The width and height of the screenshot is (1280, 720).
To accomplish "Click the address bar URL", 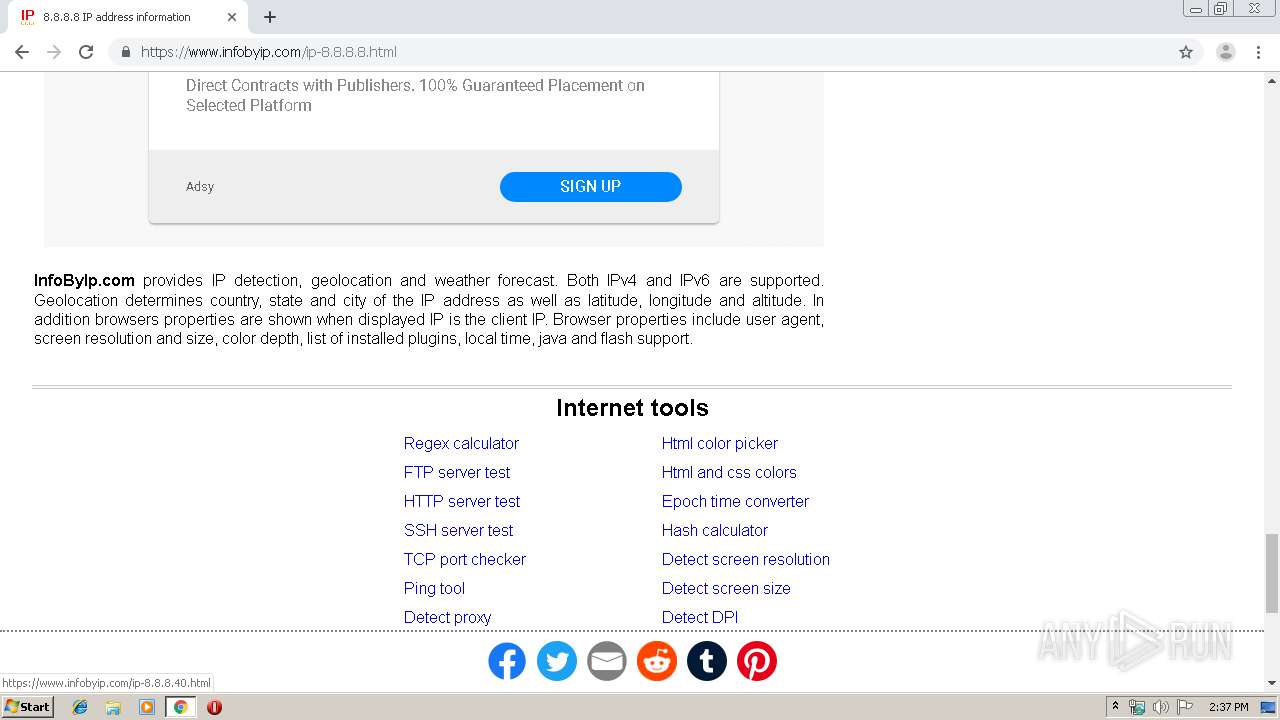I will 269,52.
